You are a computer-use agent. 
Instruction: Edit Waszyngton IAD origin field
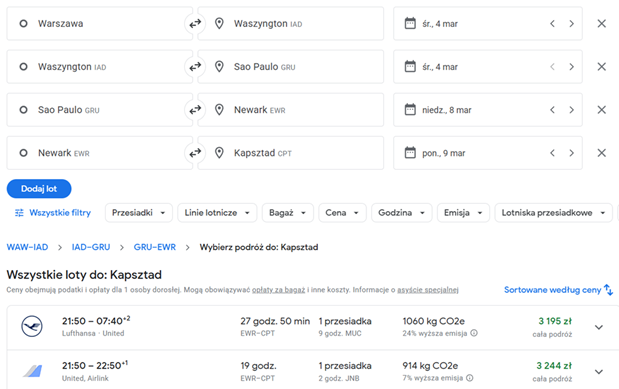click(99, 67)
